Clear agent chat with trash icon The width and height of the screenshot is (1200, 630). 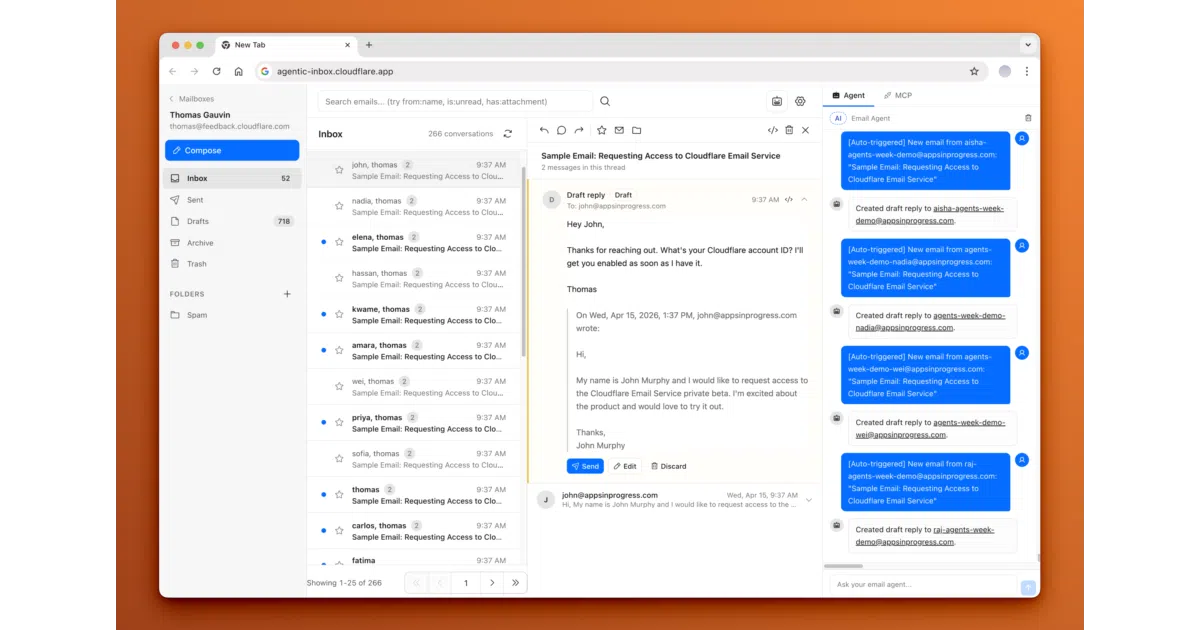1028,118
